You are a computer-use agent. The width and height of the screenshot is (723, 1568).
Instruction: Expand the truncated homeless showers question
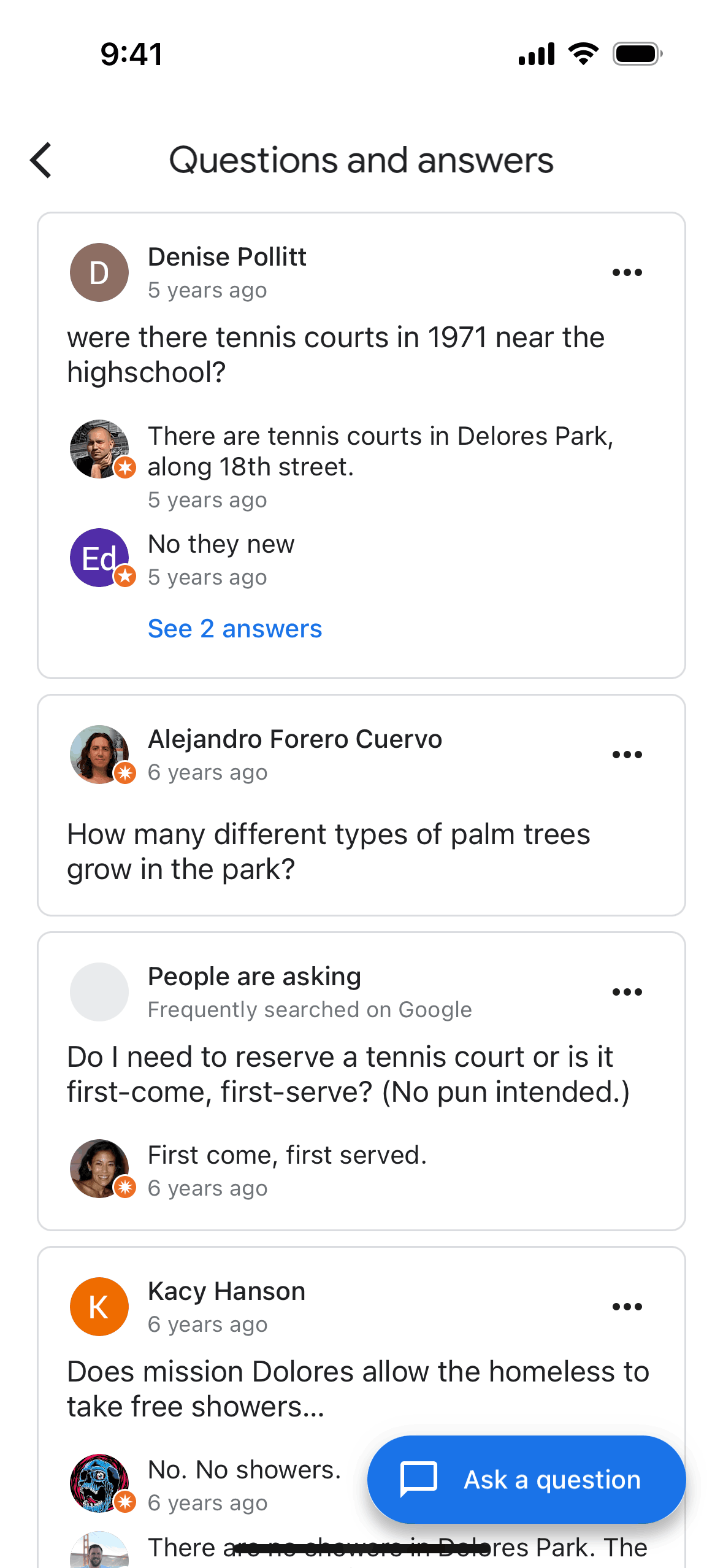coord(358,1389)
